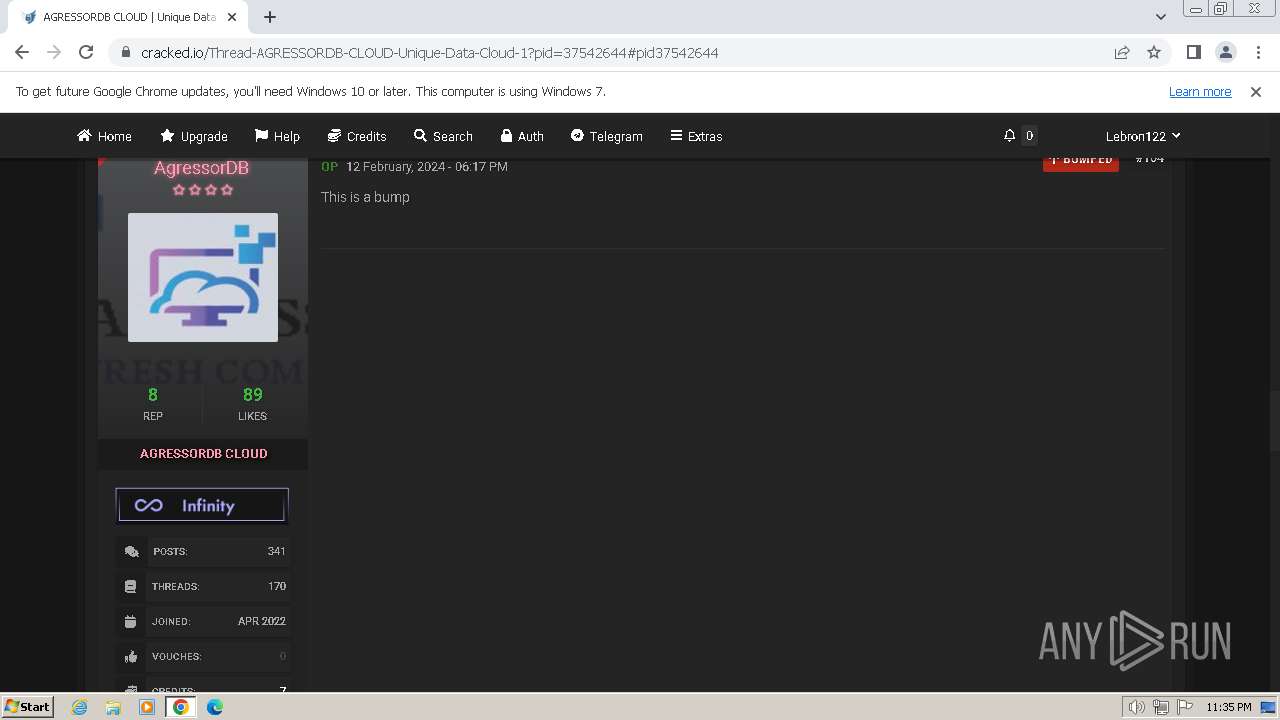Go to the forum Home page
The height and width of the screenshot is (720, 1280).
coord(104,136)
